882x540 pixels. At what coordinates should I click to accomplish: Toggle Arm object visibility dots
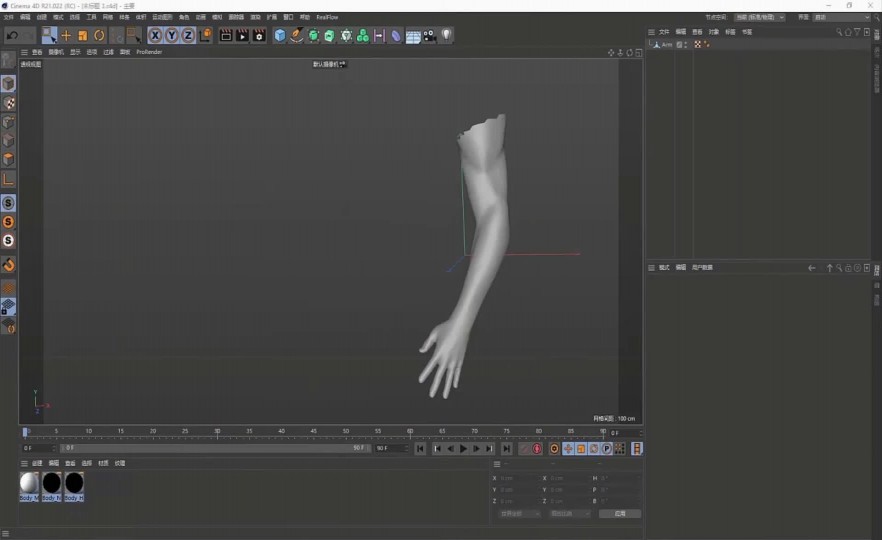pyautogui.click(x=686, y=44)
